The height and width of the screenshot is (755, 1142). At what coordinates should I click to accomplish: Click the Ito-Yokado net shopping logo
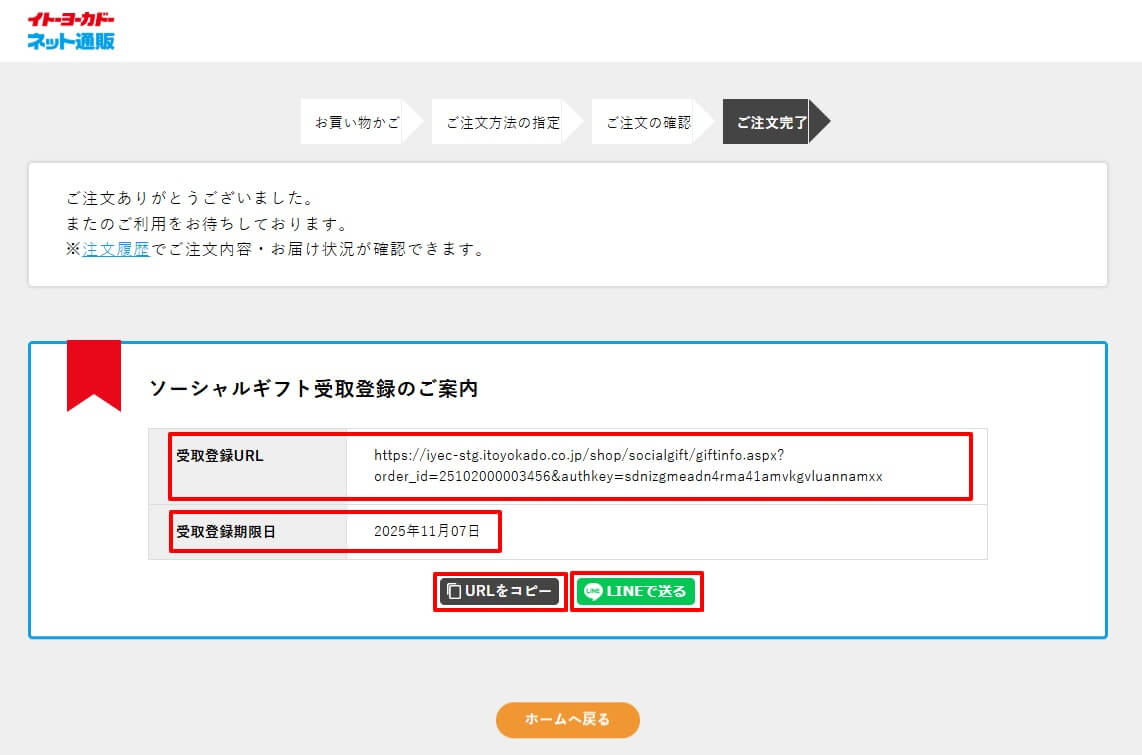71,31
